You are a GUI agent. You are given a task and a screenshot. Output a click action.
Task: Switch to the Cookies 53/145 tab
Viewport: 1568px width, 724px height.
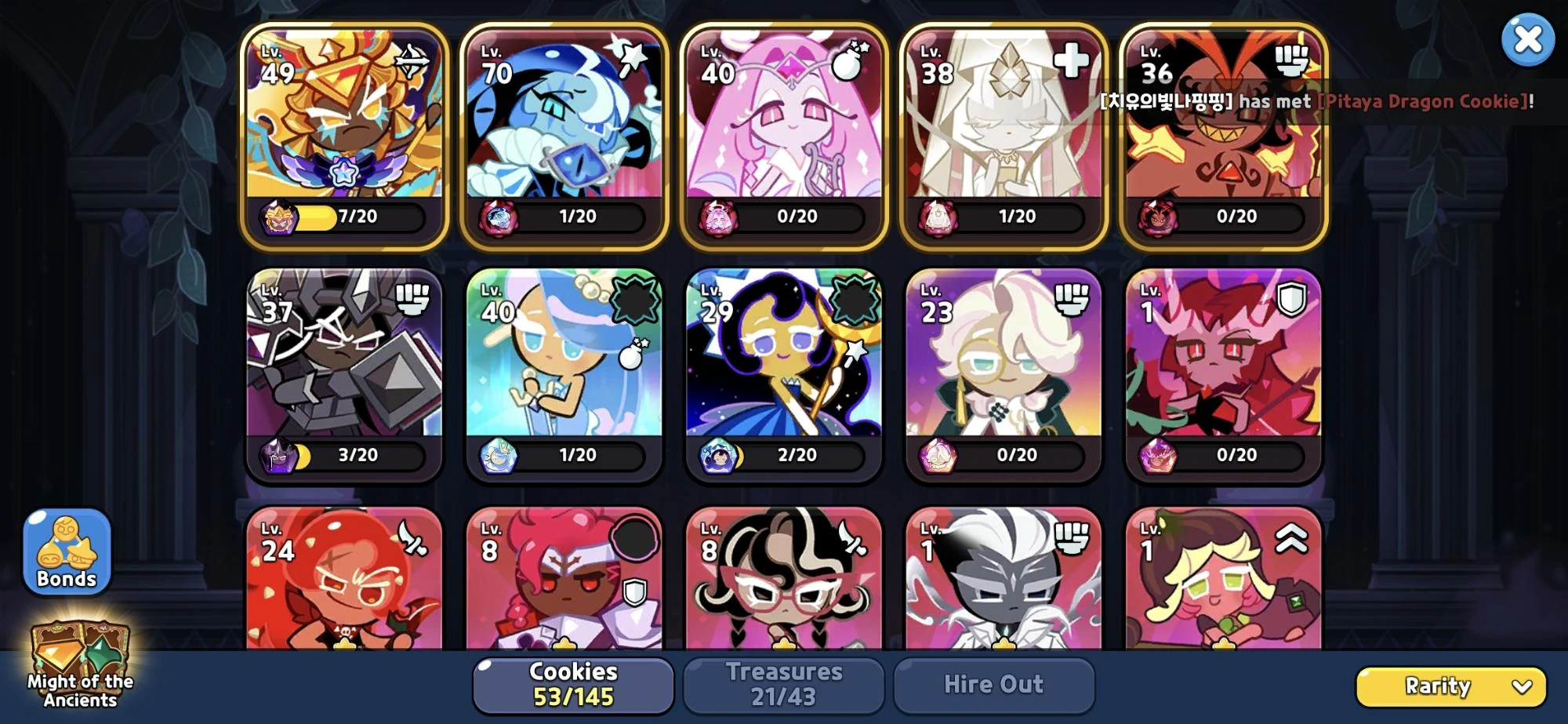pyautogui.click(x=573, y=685)
